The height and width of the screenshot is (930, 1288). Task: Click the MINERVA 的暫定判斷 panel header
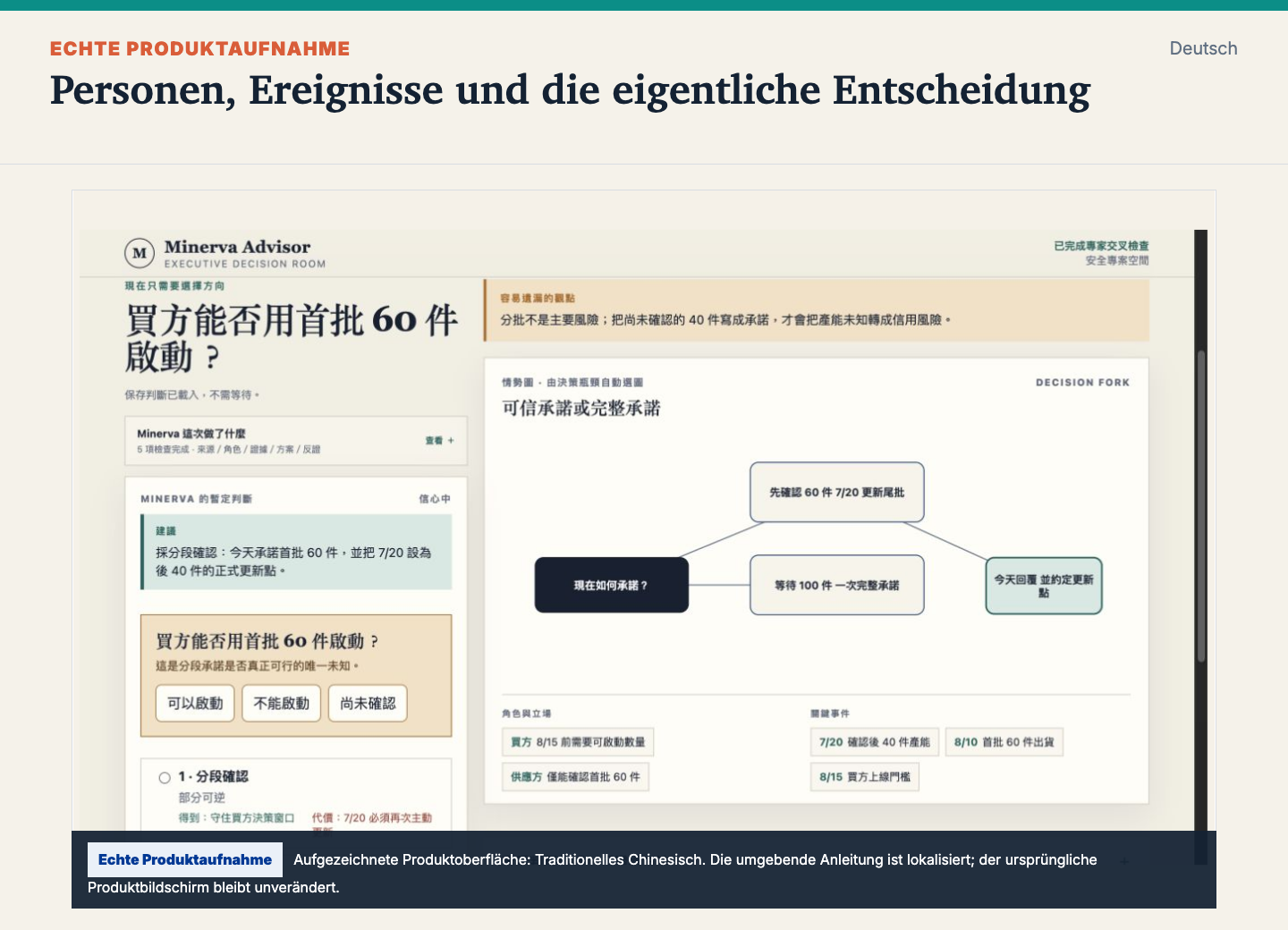197,499
